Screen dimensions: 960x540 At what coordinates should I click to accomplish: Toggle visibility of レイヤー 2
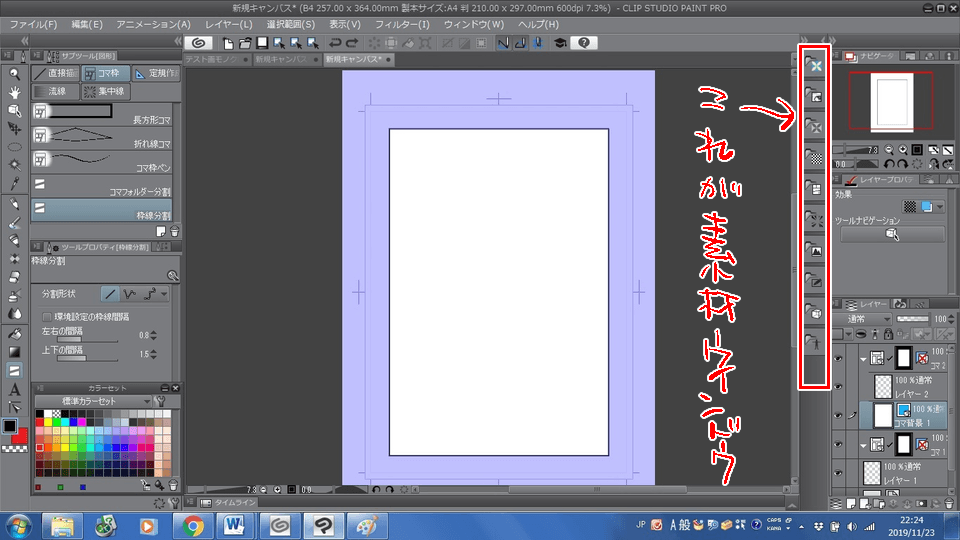[x=838, y=387]
